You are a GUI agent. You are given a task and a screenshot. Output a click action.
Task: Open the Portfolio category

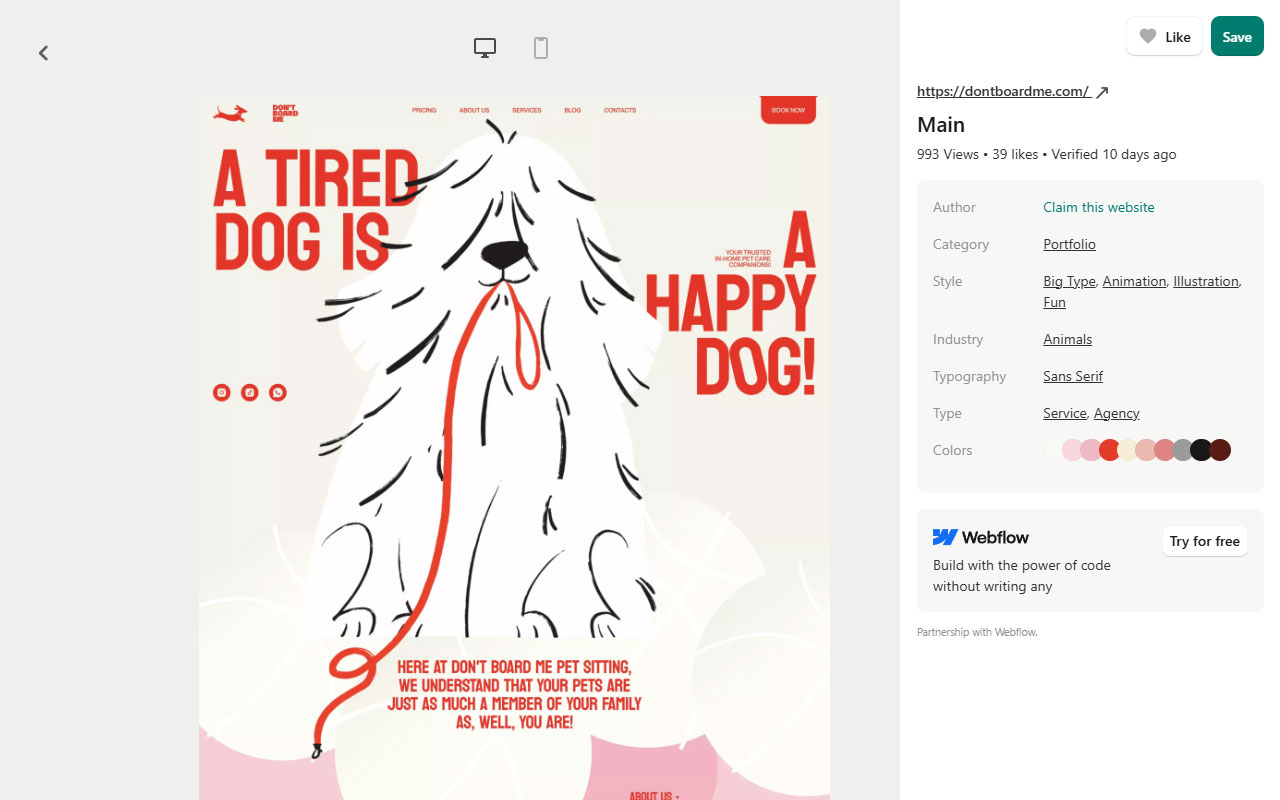[1069, 244]
